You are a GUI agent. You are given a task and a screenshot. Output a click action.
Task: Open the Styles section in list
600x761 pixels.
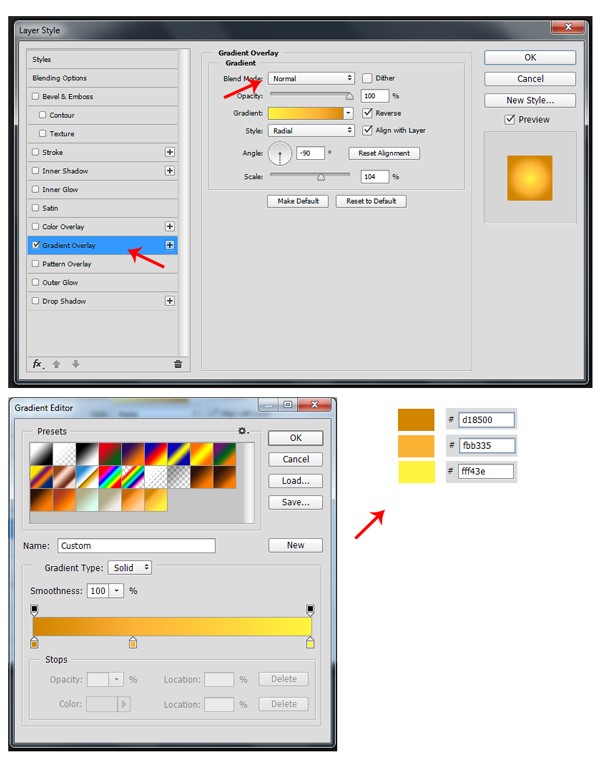coord(102,59)
